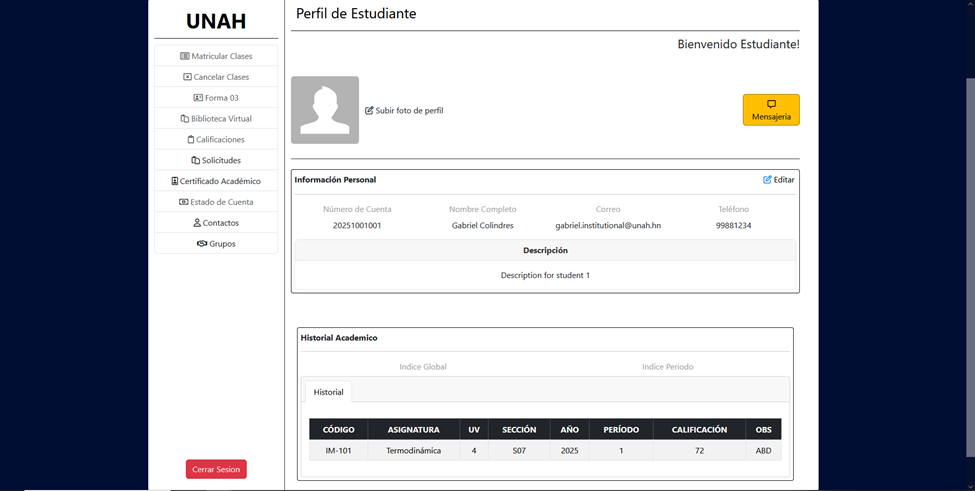
Task: Open Cancelar Clases menu item
Action: point(216,77)
